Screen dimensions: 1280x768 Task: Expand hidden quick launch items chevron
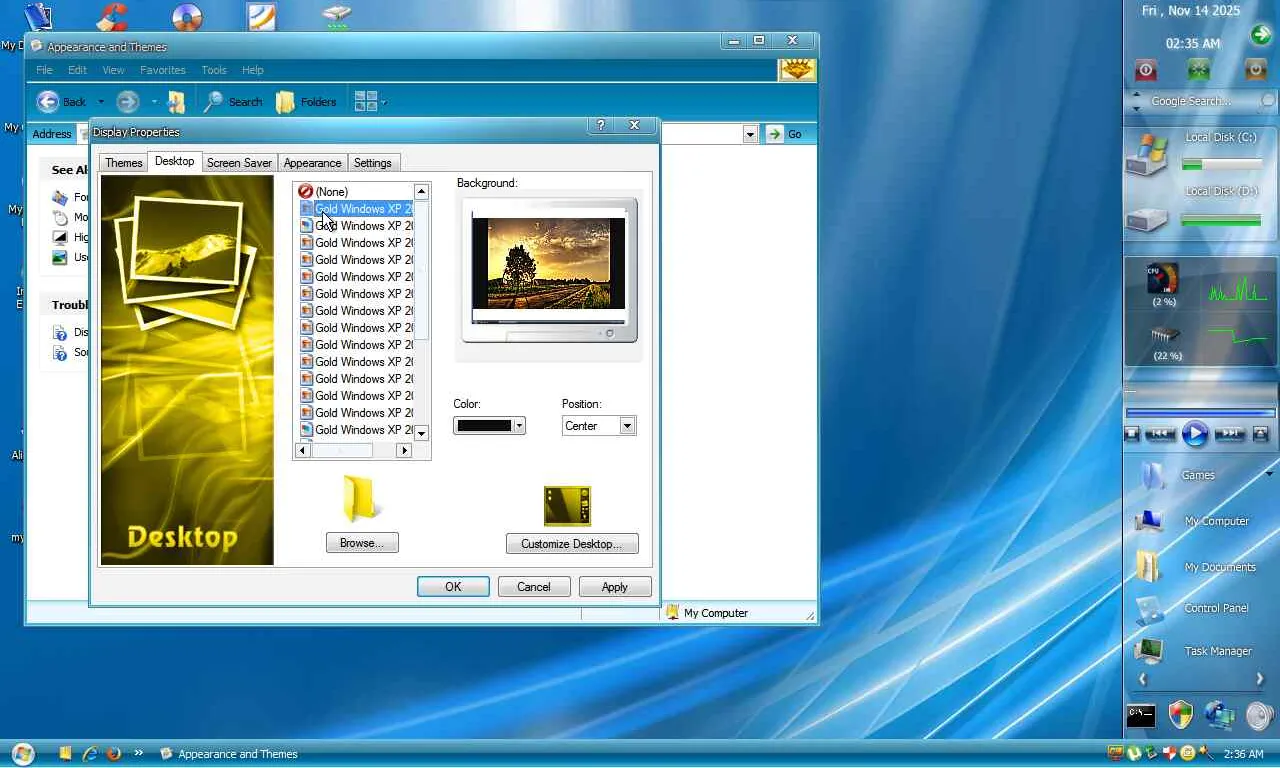138,753
